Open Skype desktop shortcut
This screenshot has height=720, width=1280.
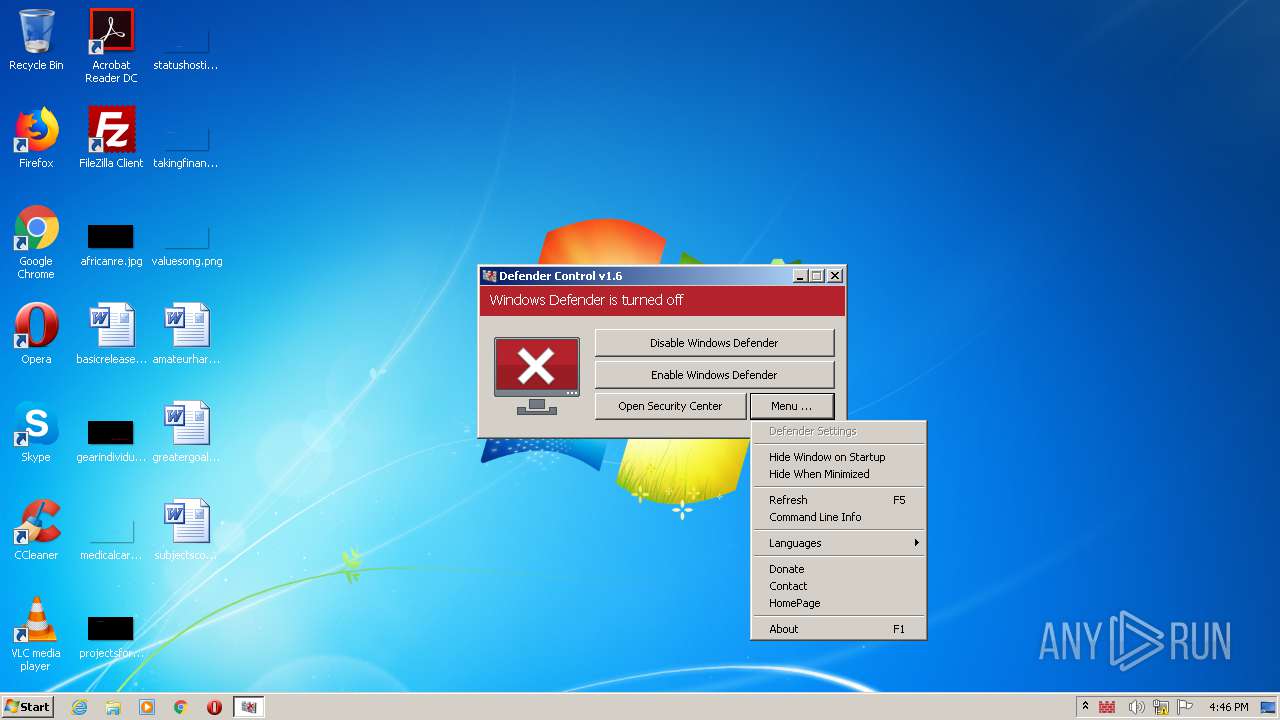click(36, 432)
